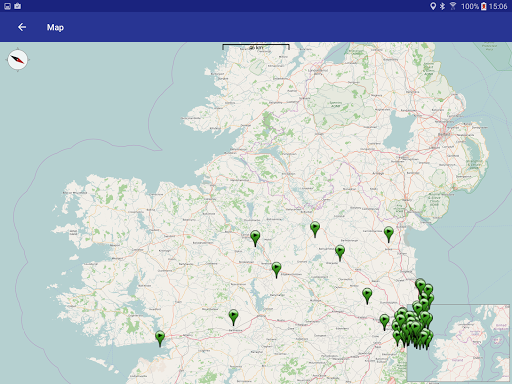The height and width of the screenshot is (384, 512).
Task: Open the clock showing 15:06
Action: coord(498,6)
